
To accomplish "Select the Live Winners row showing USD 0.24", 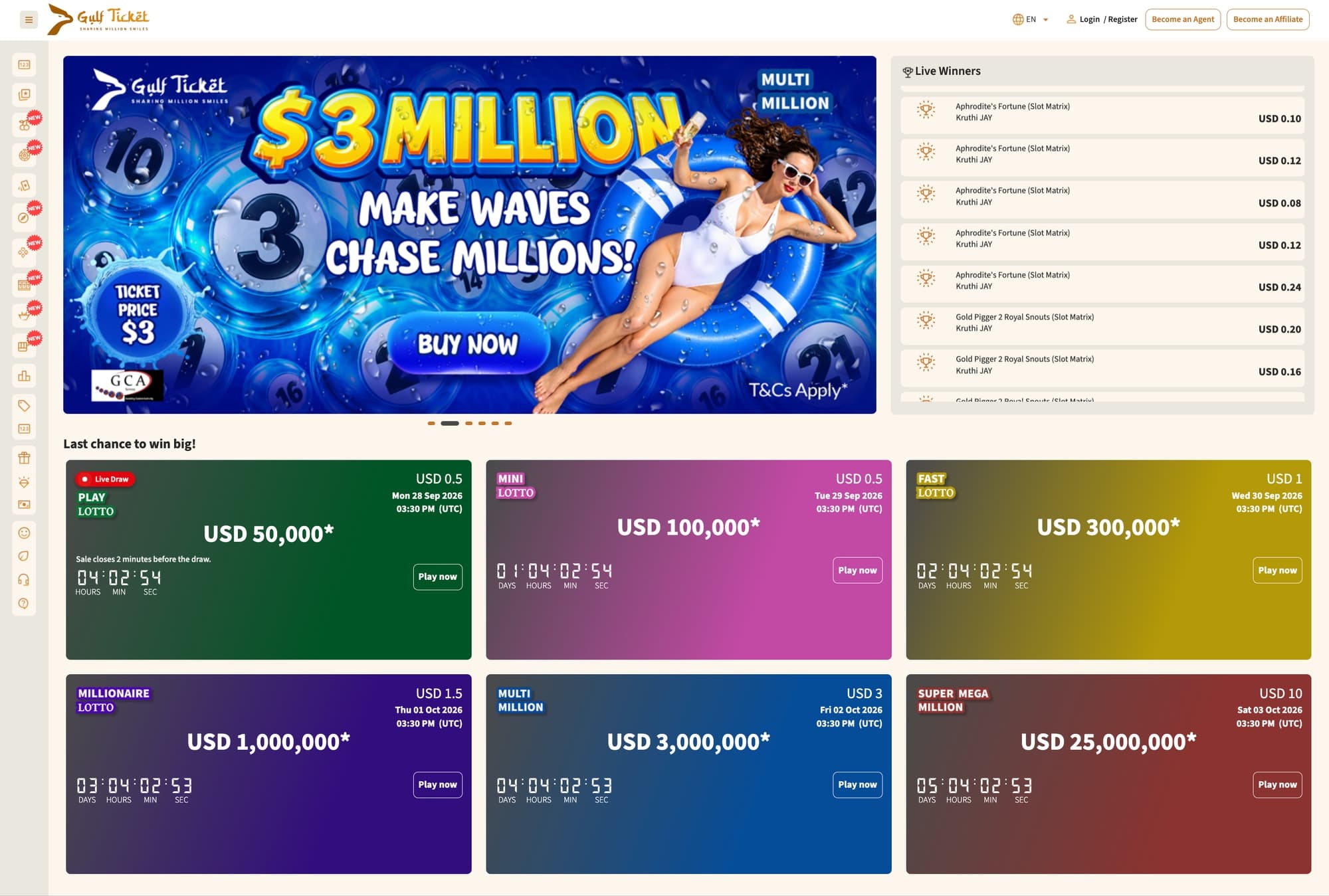I will click(x=1102, y=284).
